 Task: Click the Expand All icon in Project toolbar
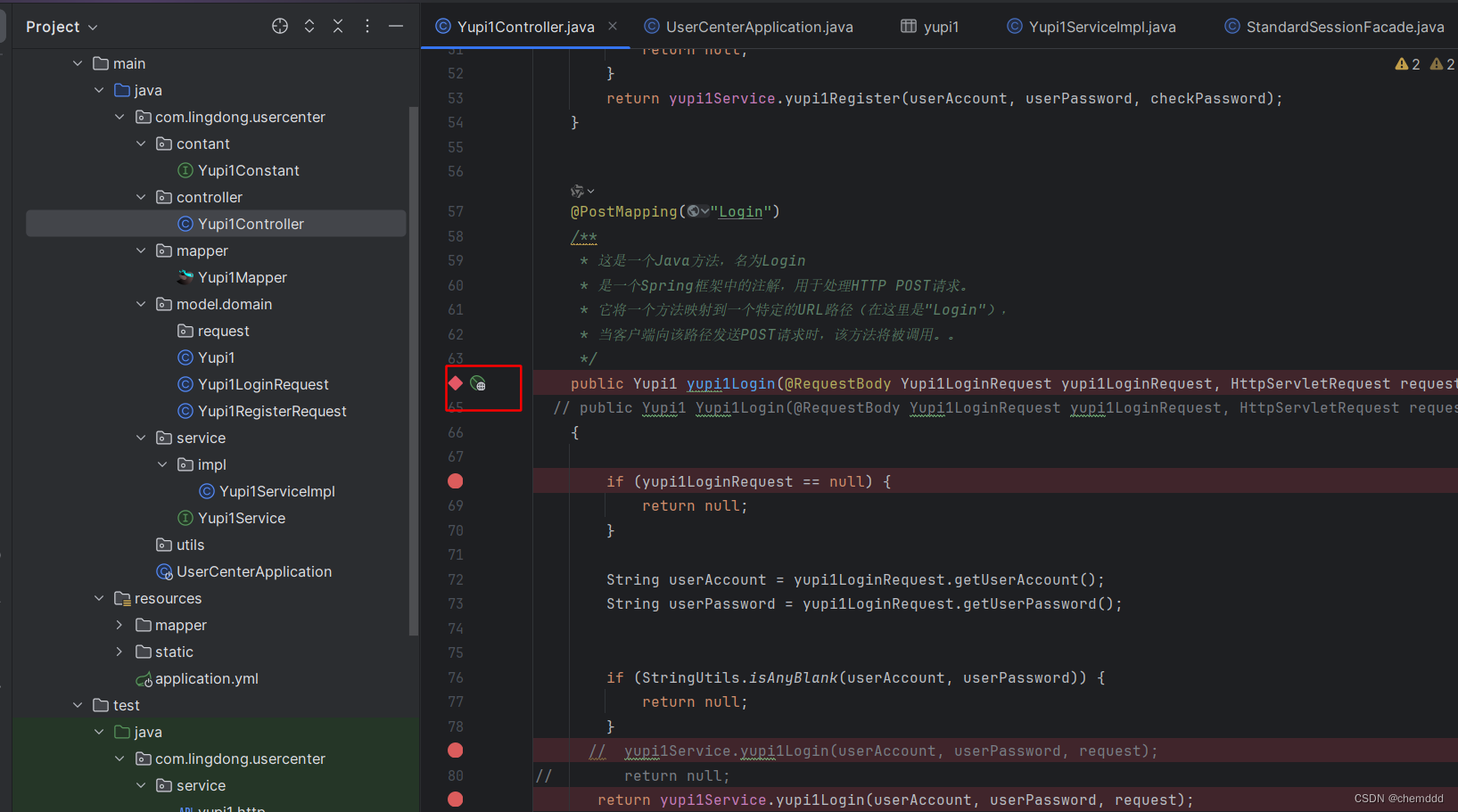click(309, 26)
